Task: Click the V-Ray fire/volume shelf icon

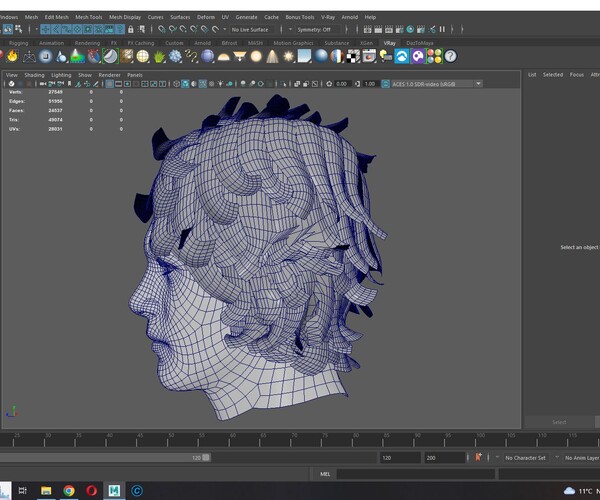Action: pos(13,56)
